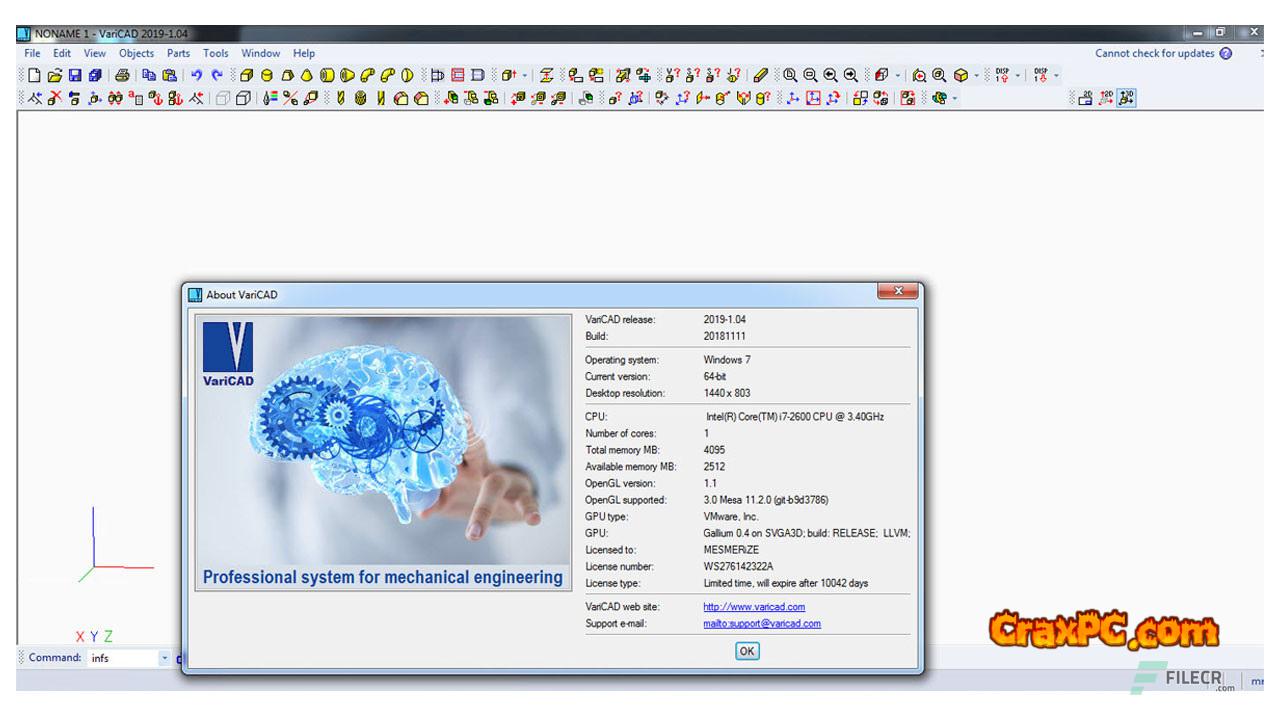Open the www.varicad.com website link

click(753, 607)
